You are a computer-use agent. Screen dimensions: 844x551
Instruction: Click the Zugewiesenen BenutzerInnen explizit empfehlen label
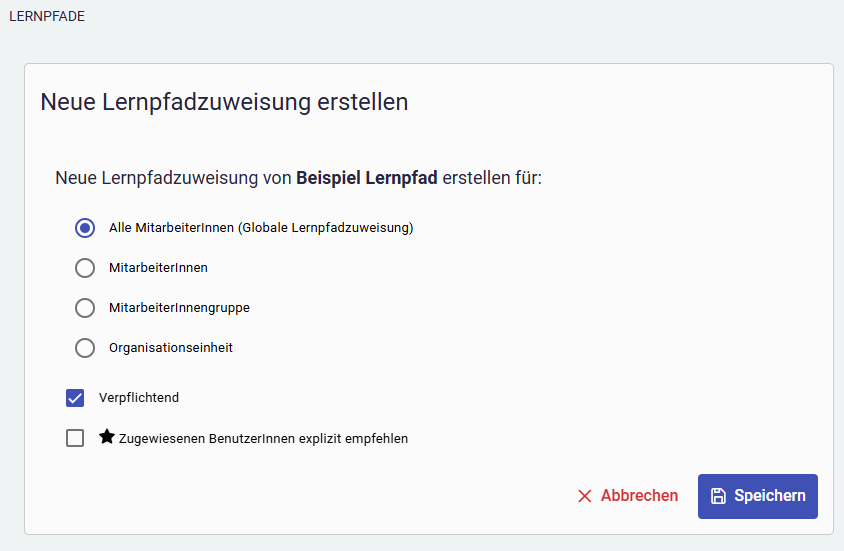pyautogui.click(x=263, y=438)
